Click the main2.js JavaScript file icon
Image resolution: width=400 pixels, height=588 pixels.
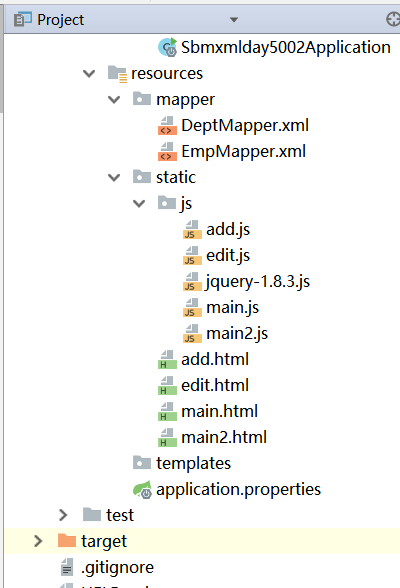192,333
